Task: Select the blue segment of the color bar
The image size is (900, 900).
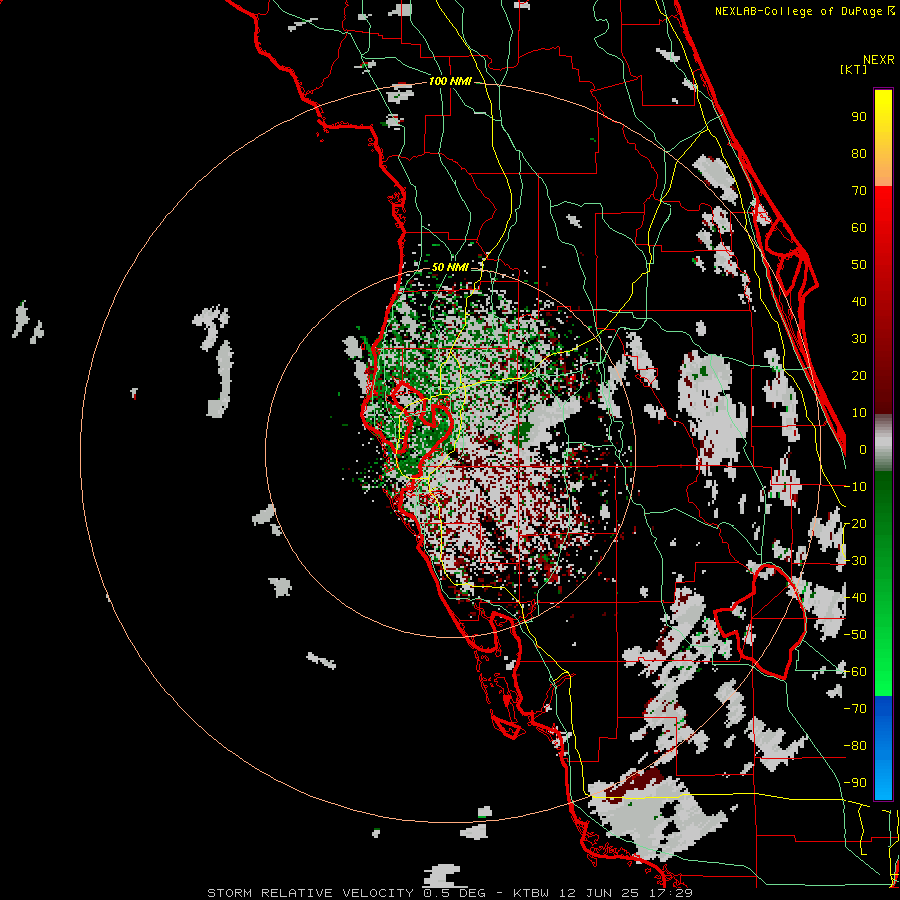Action: click(883, 747)
